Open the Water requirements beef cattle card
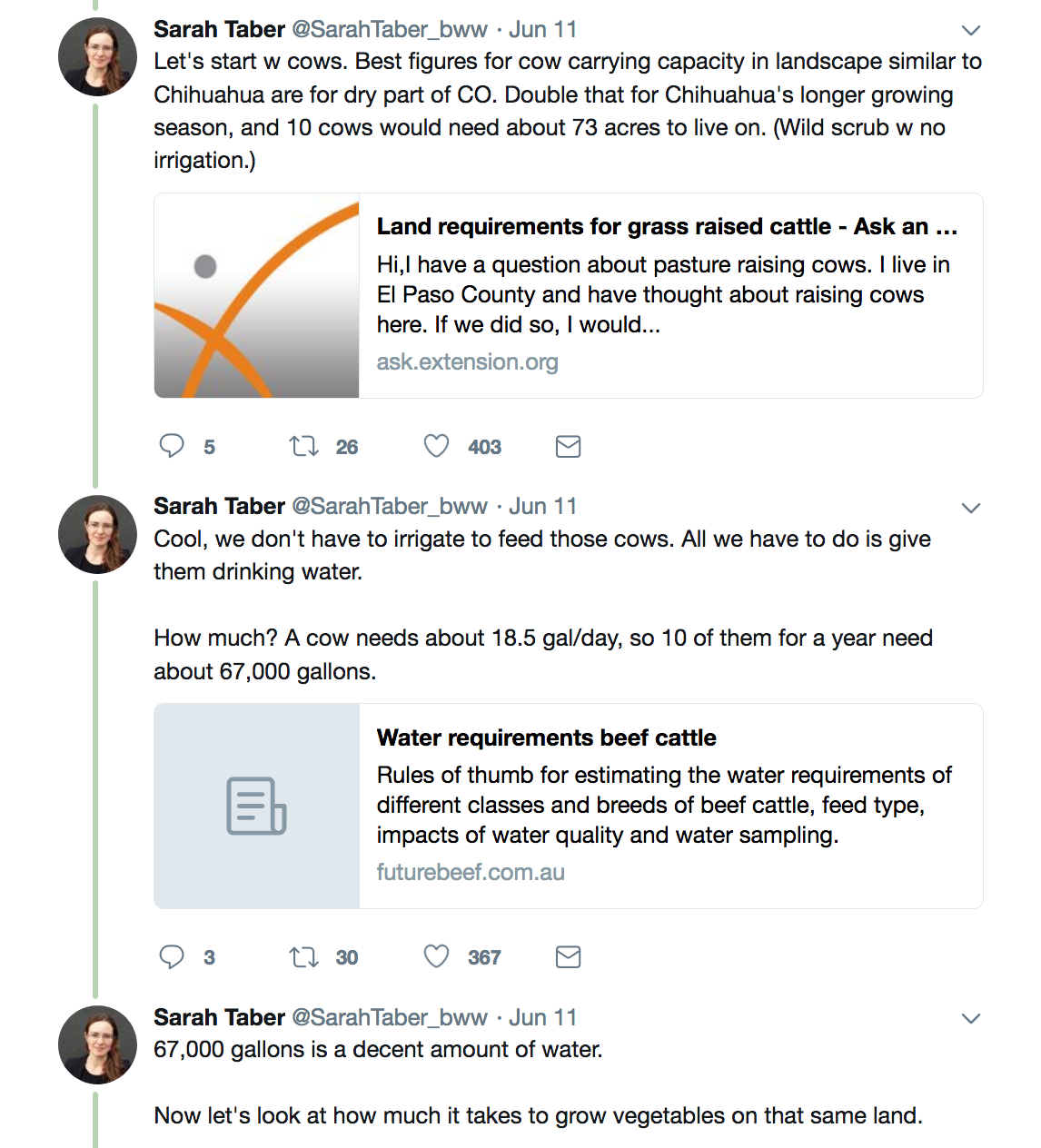Viewport: 1041px width, 1148px height. coord(546,737)
